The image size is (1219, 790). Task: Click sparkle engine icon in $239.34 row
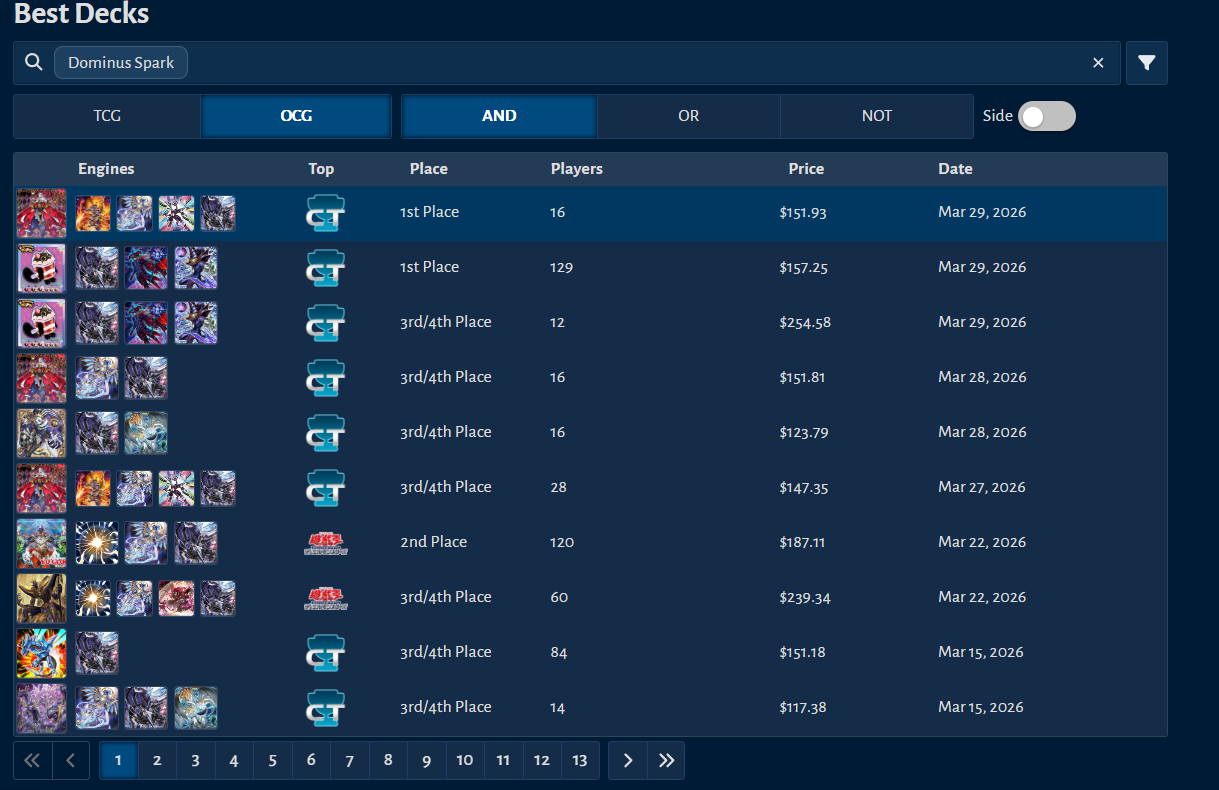point(93,598)
